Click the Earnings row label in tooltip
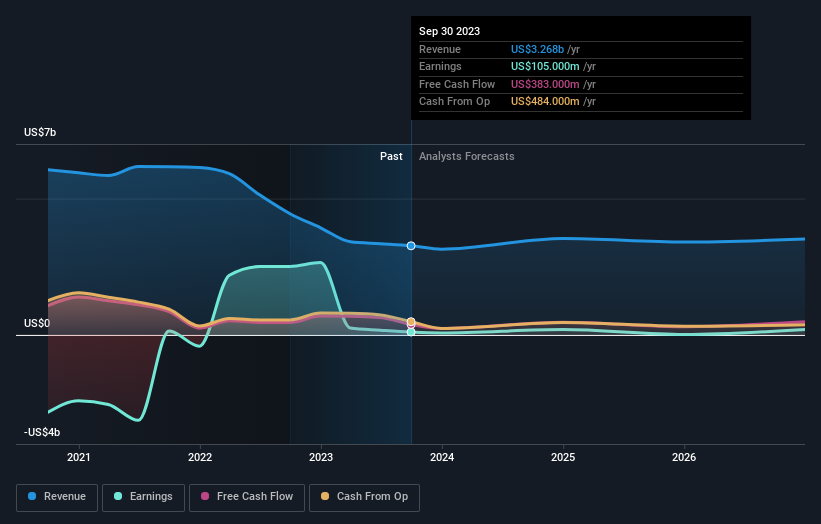The height and width of the screenshot is (524, 821). click(440, 66)
